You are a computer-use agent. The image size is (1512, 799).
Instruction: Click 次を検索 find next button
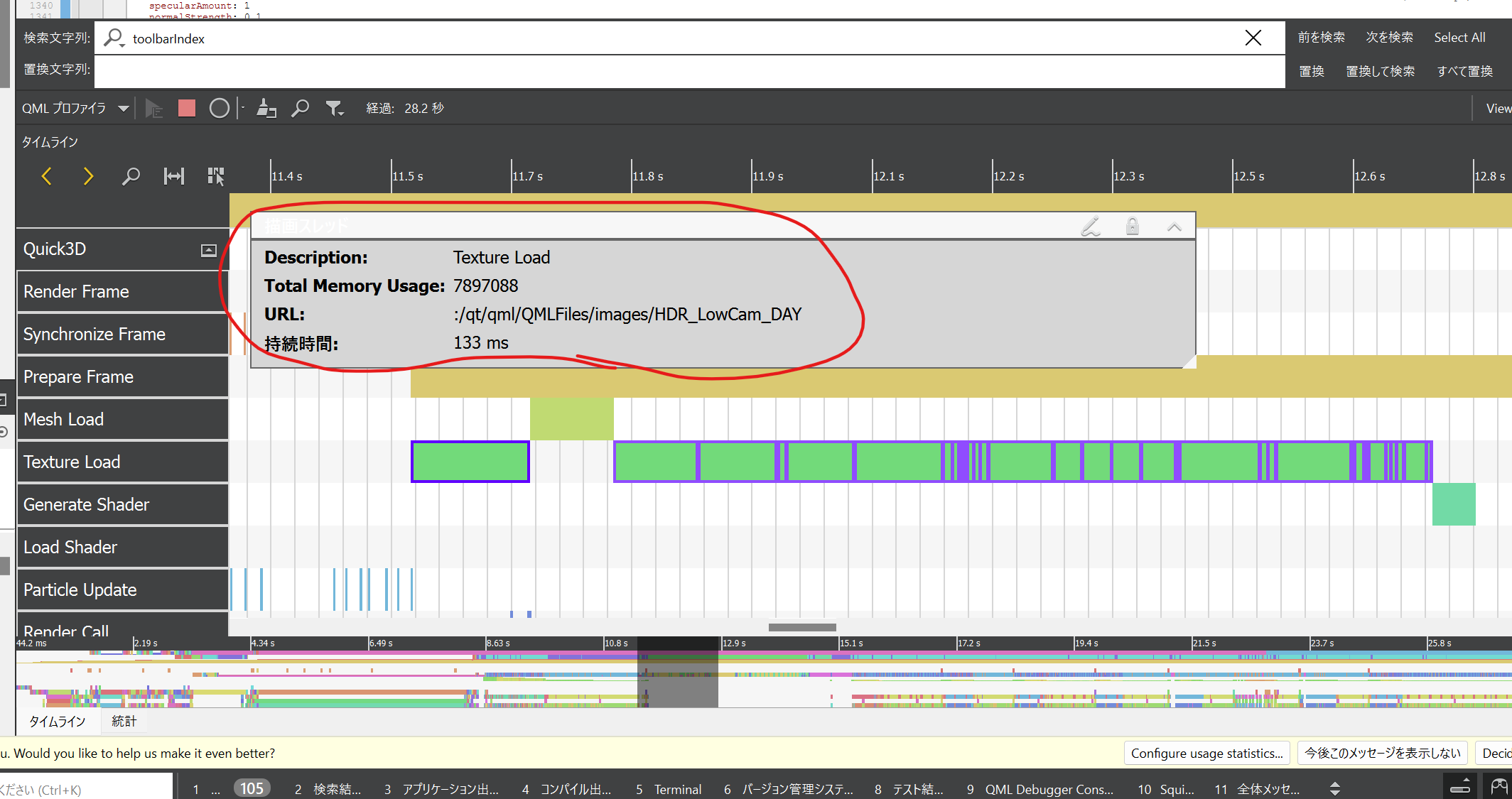coord(1389,38)
